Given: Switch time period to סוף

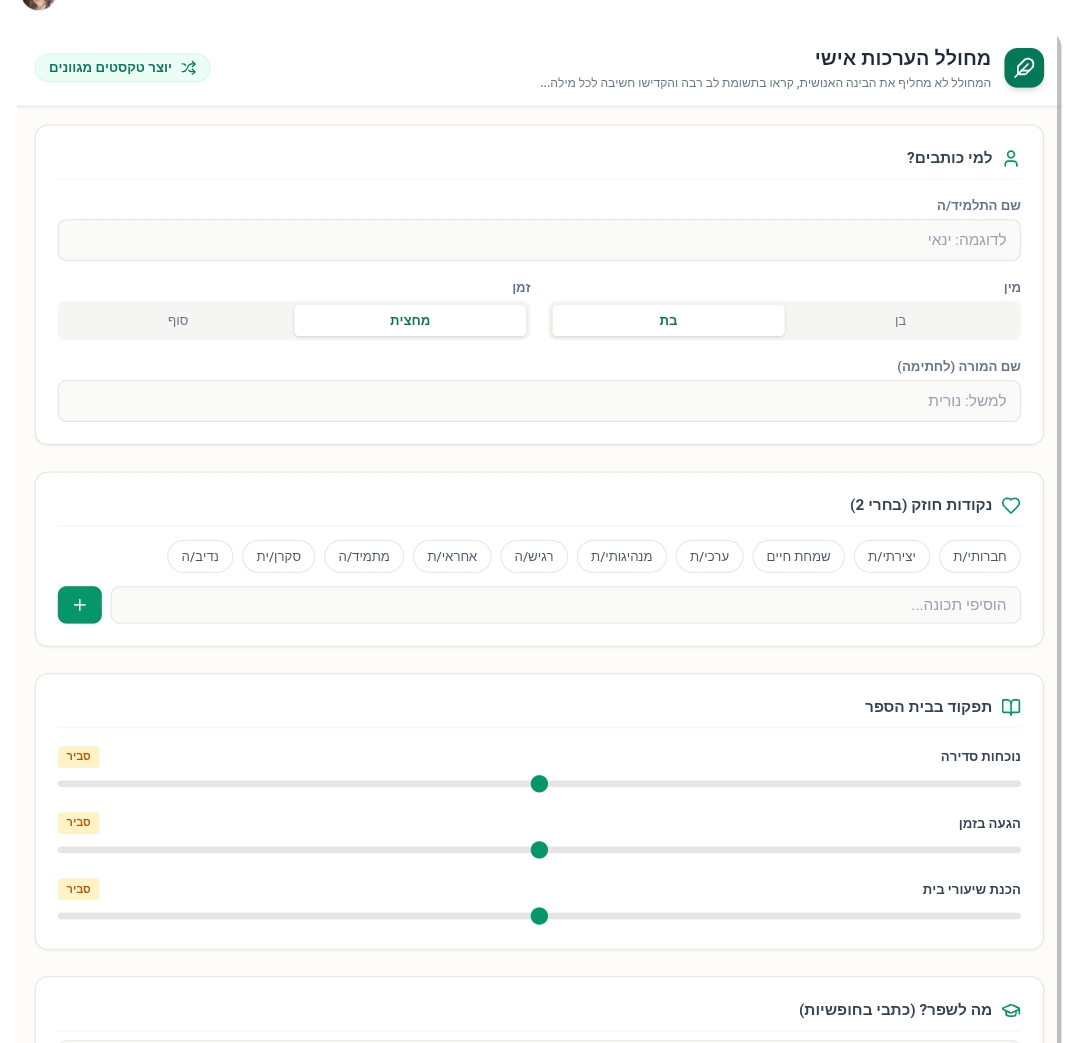Looking at the screenshot, I should pyautogui.click(x=177, y=321).
